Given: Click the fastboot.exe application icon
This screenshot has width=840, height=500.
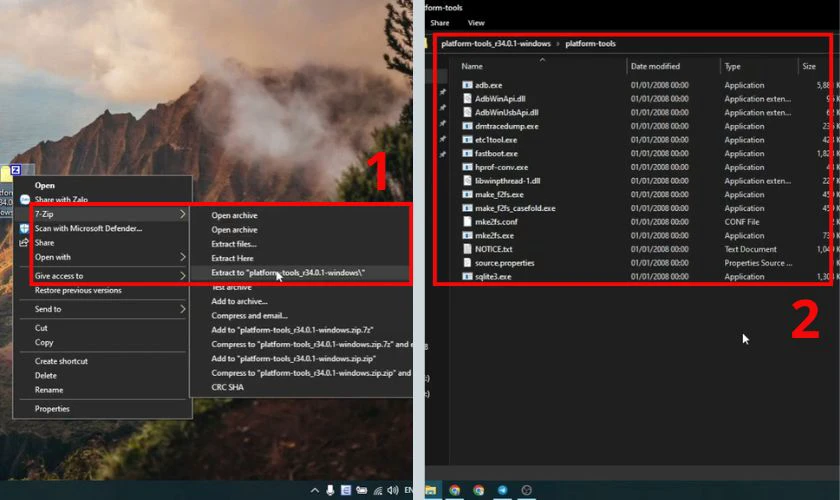Looking at the screenshot, I should point(467,153).
